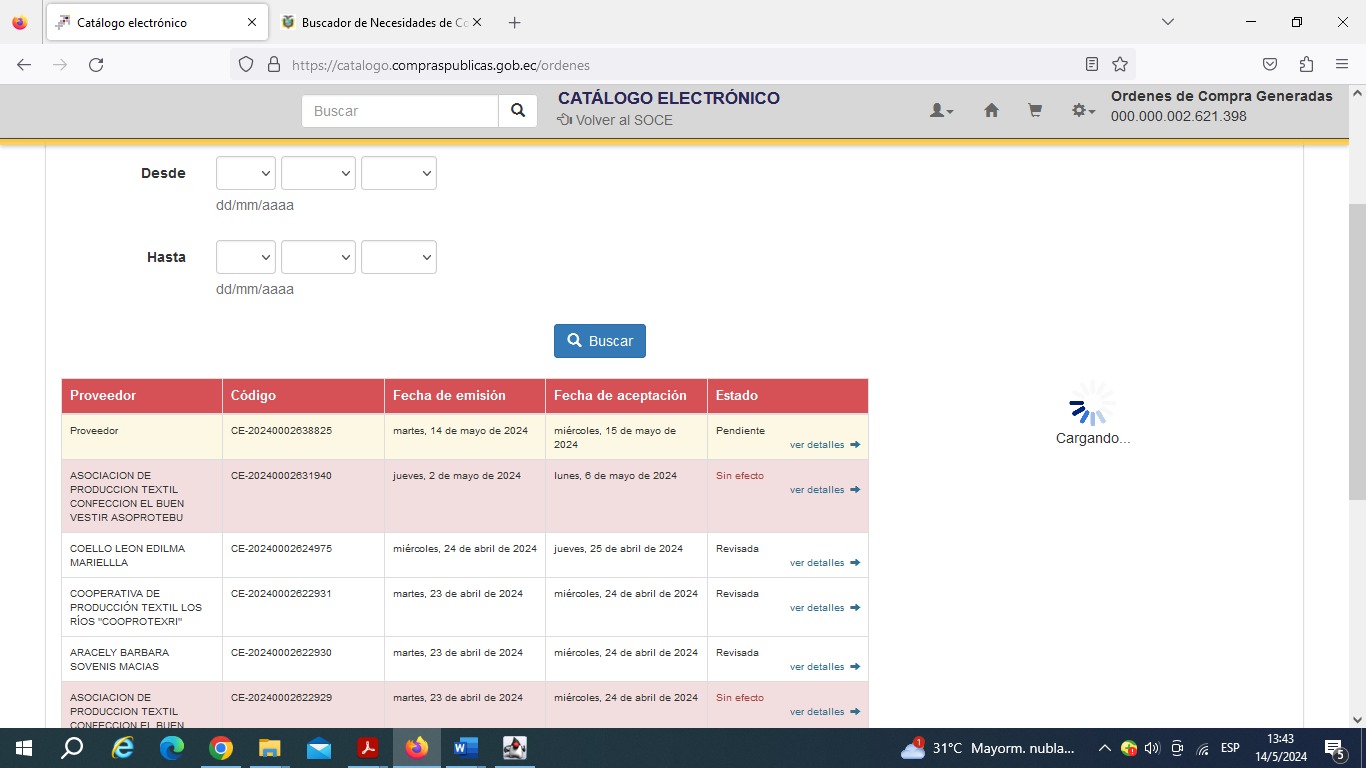The image size is (1366, 768).
Task: Click the blue Buscar button
Action: click(x=600, y=341)
